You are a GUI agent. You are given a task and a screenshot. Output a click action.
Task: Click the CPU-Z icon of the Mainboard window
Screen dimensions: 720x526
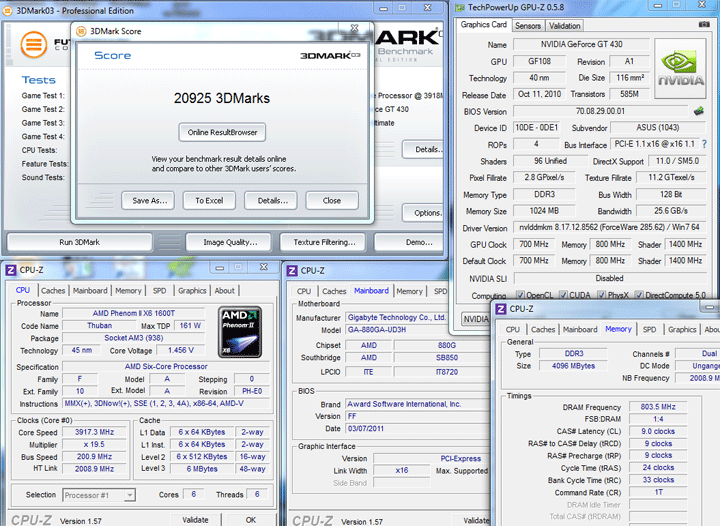tap(292, 271)
